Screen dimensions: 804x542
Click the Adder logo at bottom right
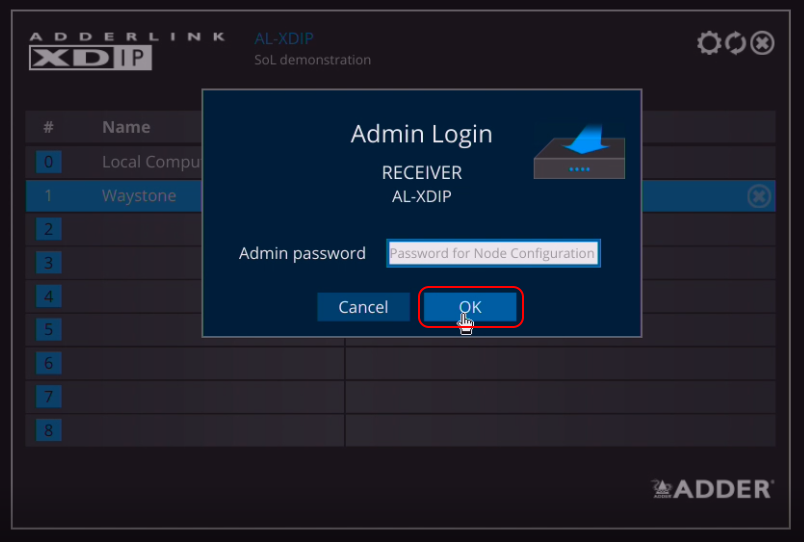pyautogui.click(x=712, y=488)
